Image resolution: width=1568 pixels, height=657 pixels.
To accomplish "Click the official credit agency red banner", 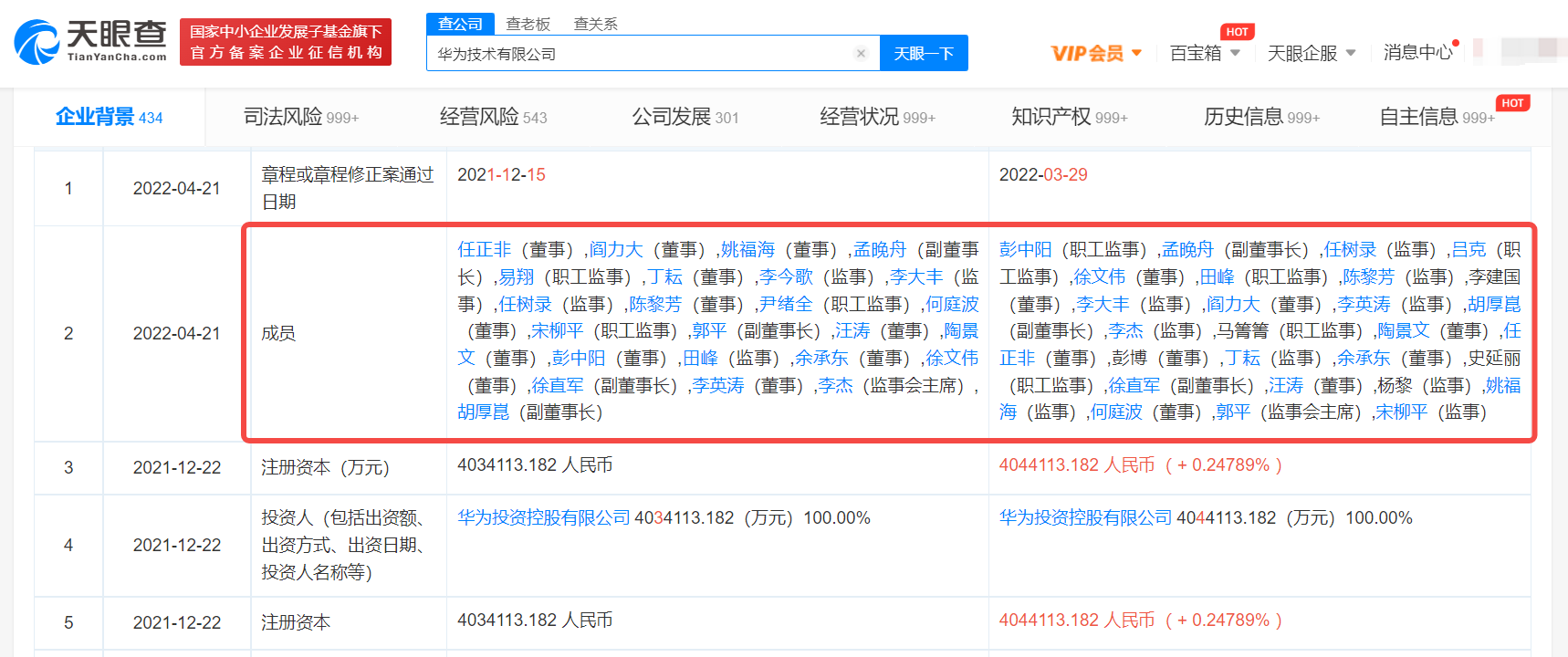I will pyautogui.click(x=286, y=42).
